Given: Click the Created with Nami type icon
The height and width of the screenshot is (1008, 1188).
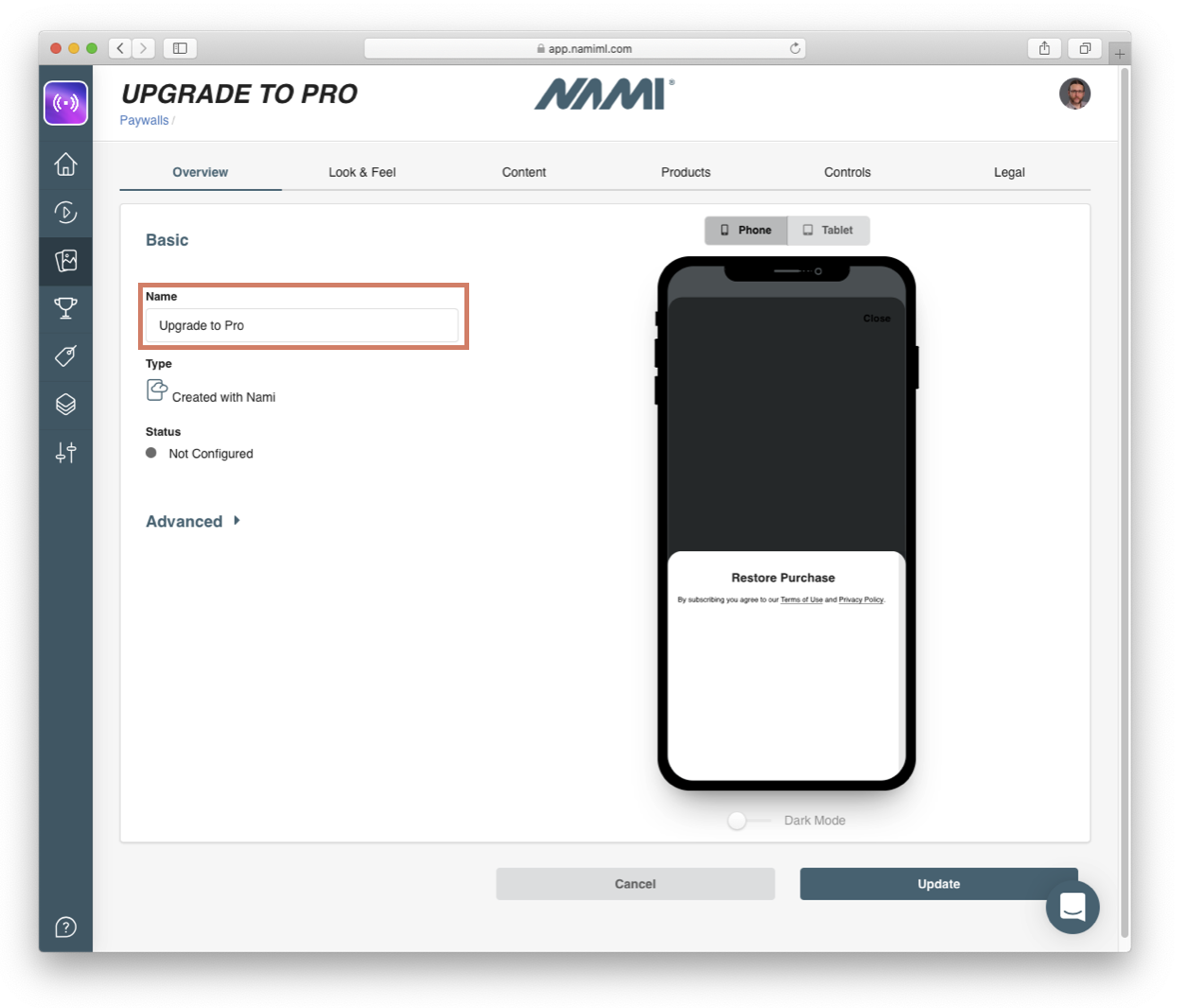Looking at the screenshot, I should [157, 390].
